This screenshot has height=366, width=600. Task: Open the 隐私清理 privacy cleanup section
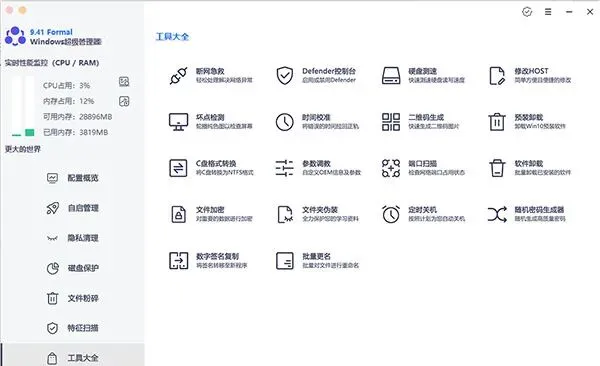pos(73,238)
